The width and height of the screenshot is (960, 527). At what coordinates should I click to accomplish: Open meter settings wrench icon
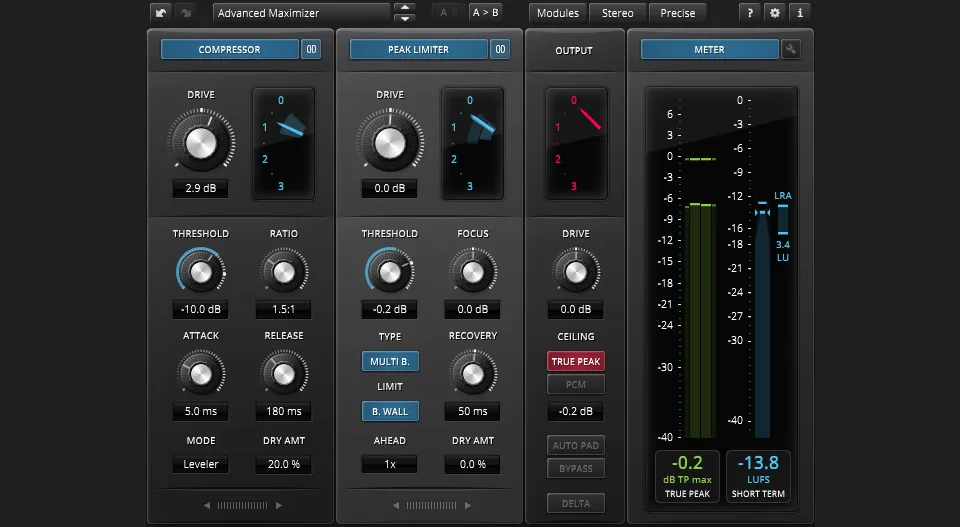[790, 50]
